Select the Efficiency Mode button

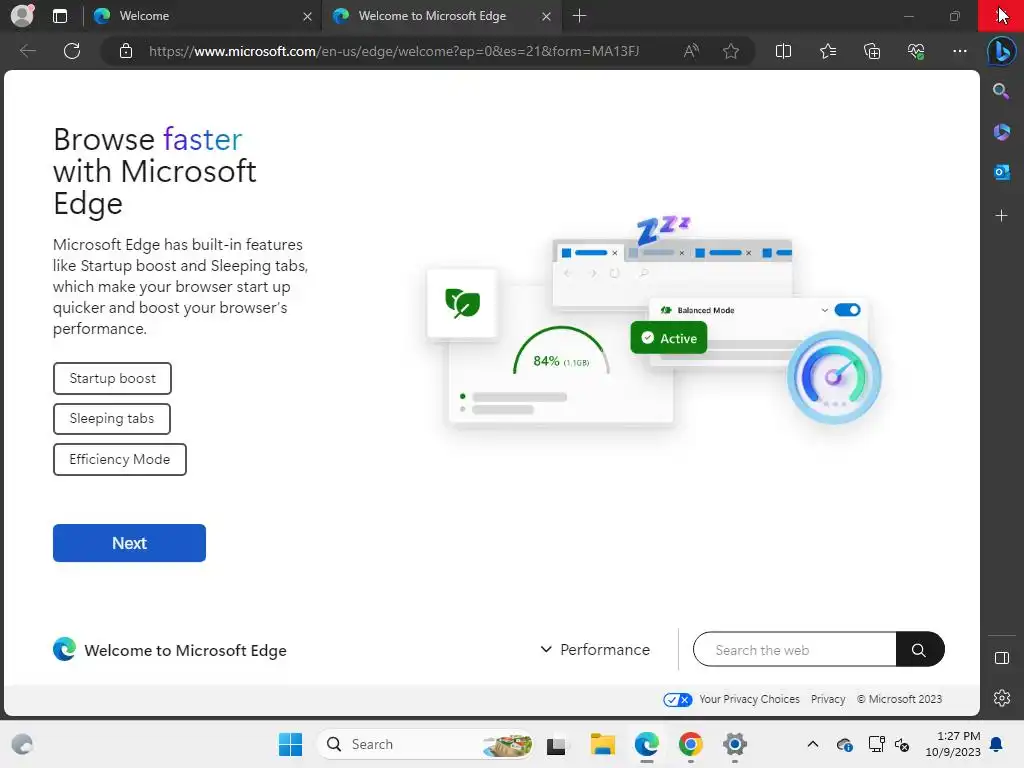(x=120, y=459)
